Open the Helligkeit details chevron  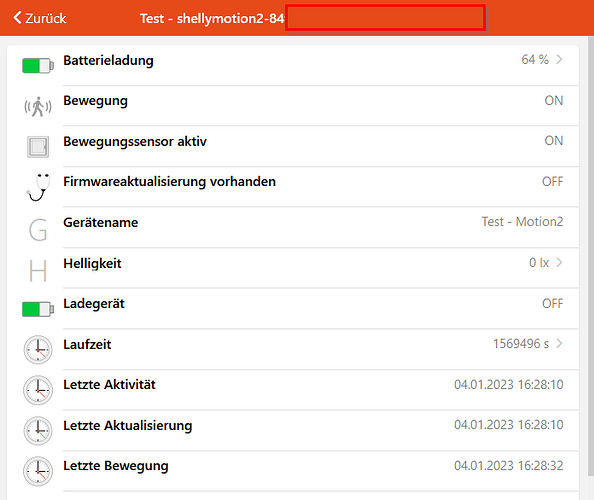(x=559, y=262)
